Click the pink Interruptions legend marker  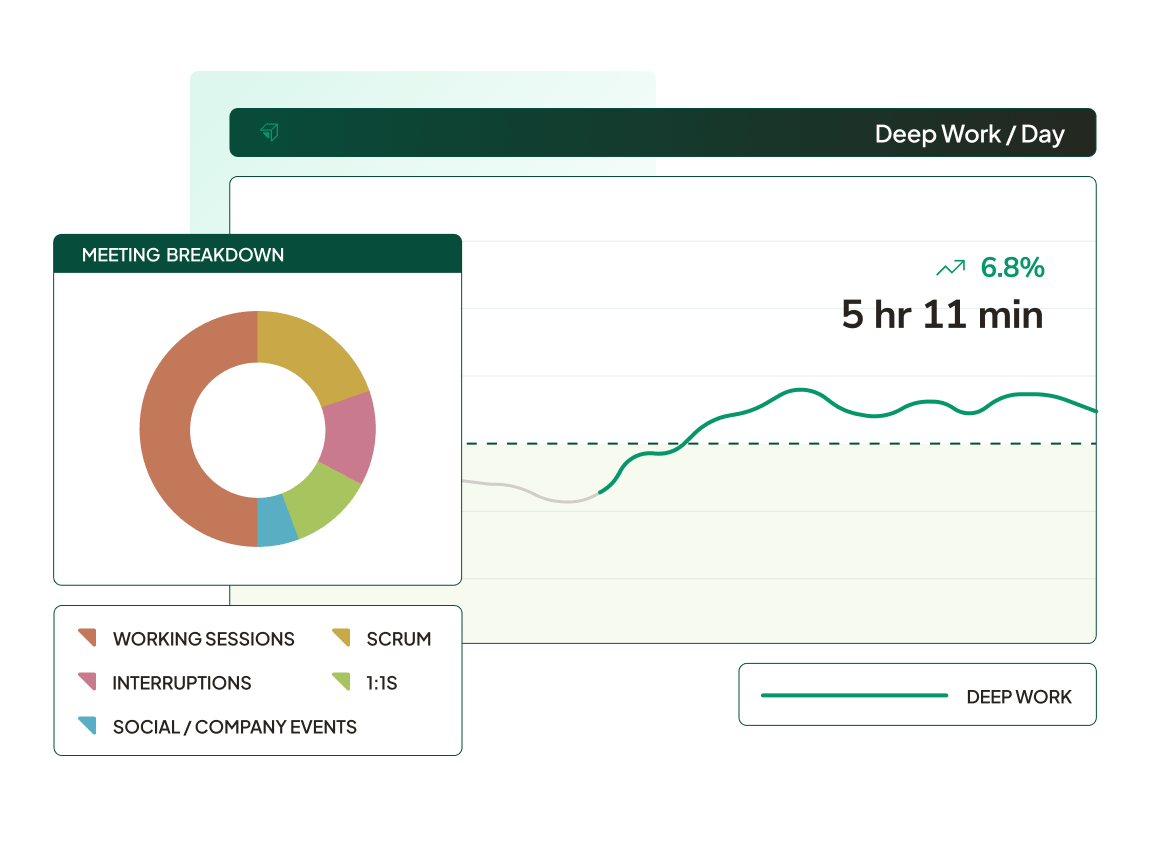87,682
